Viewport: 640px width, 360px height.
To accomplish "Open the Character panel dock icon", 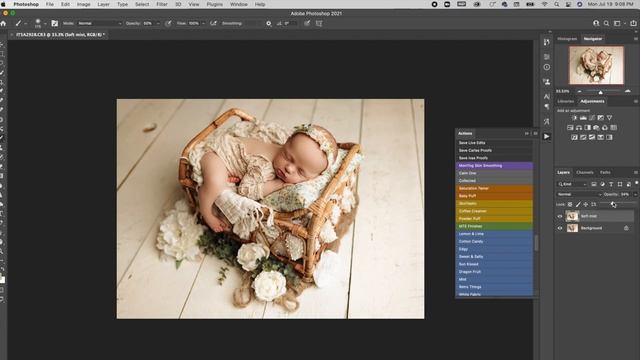I will 547,97.
